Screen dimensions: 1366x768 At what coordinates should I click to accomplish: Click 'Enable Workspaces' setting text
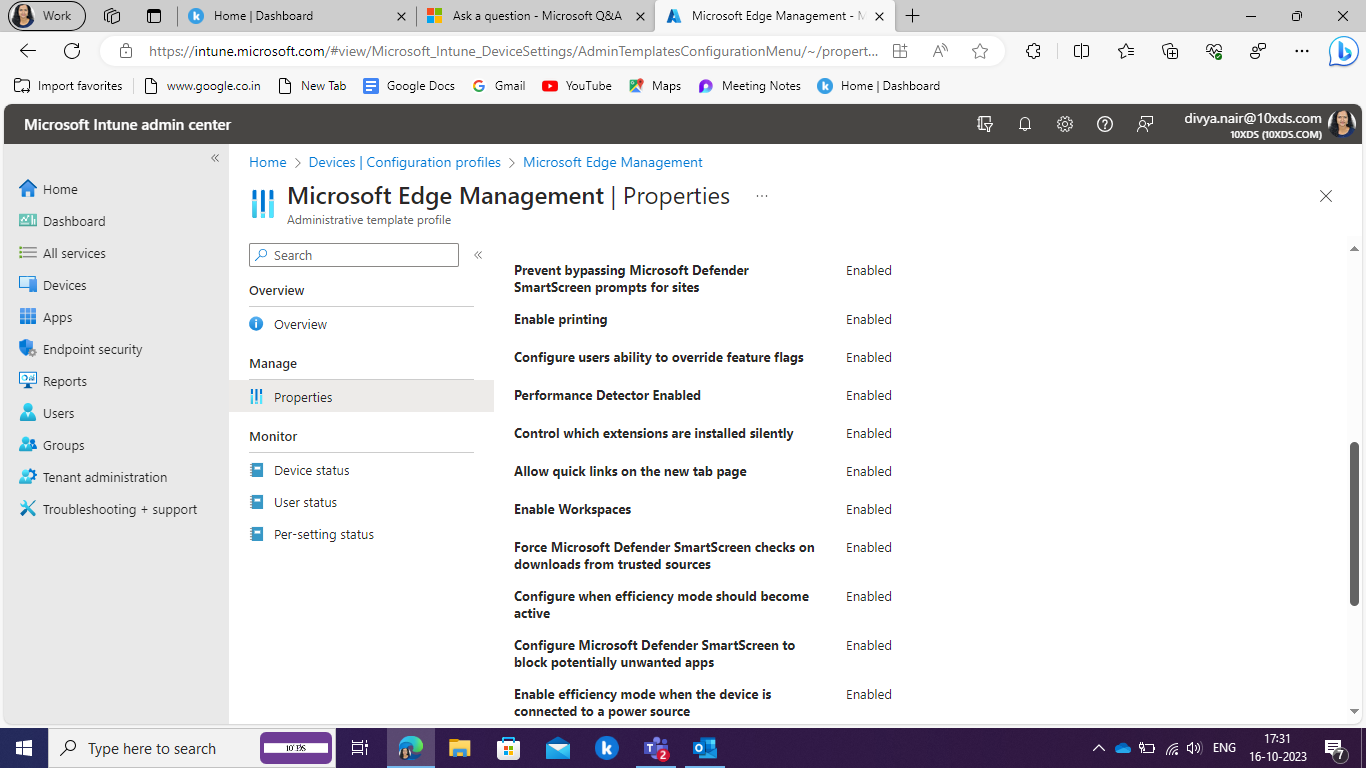(x=573, y=509)
